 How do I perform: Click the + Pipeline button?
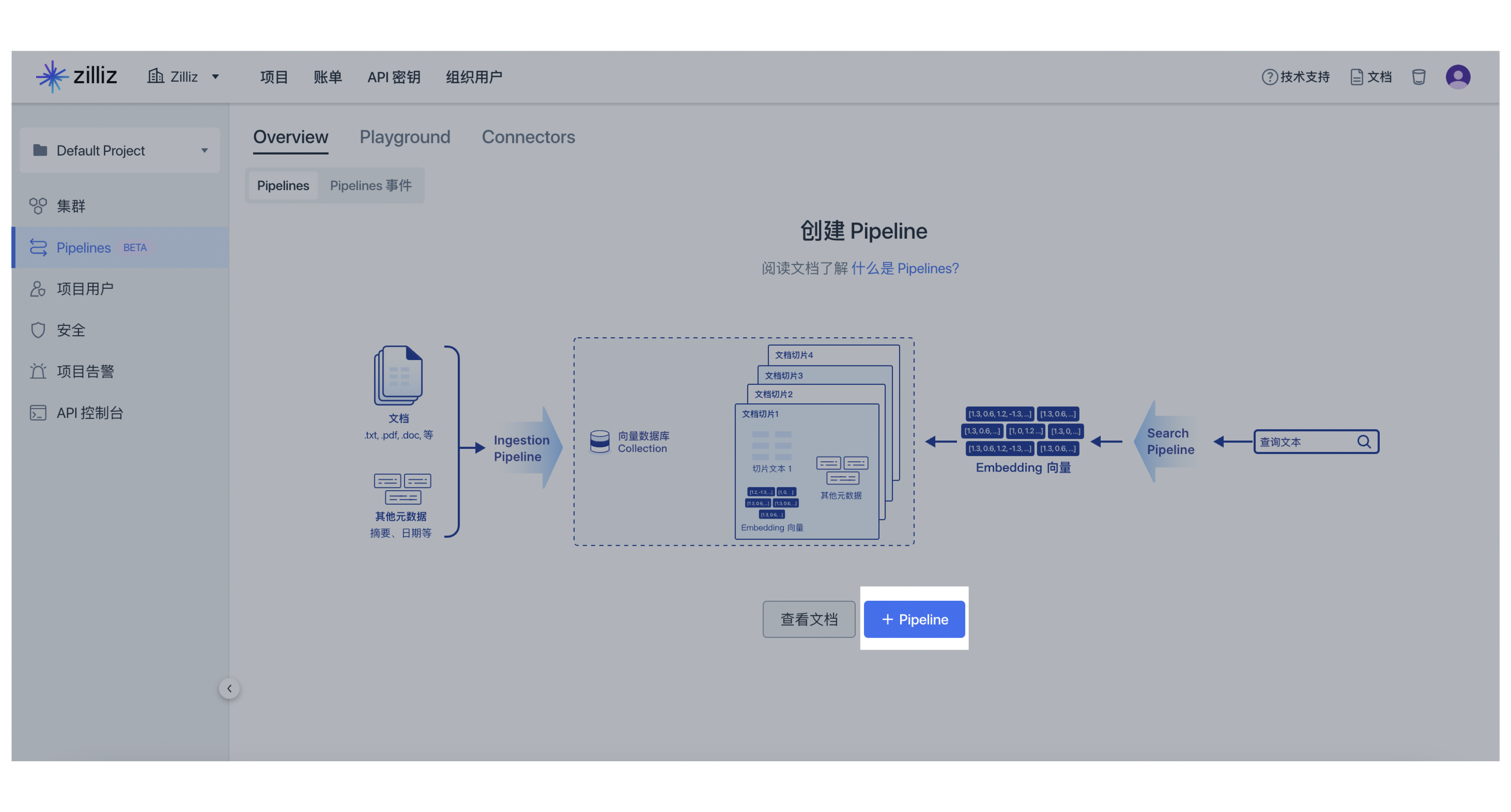pos(912,619)
